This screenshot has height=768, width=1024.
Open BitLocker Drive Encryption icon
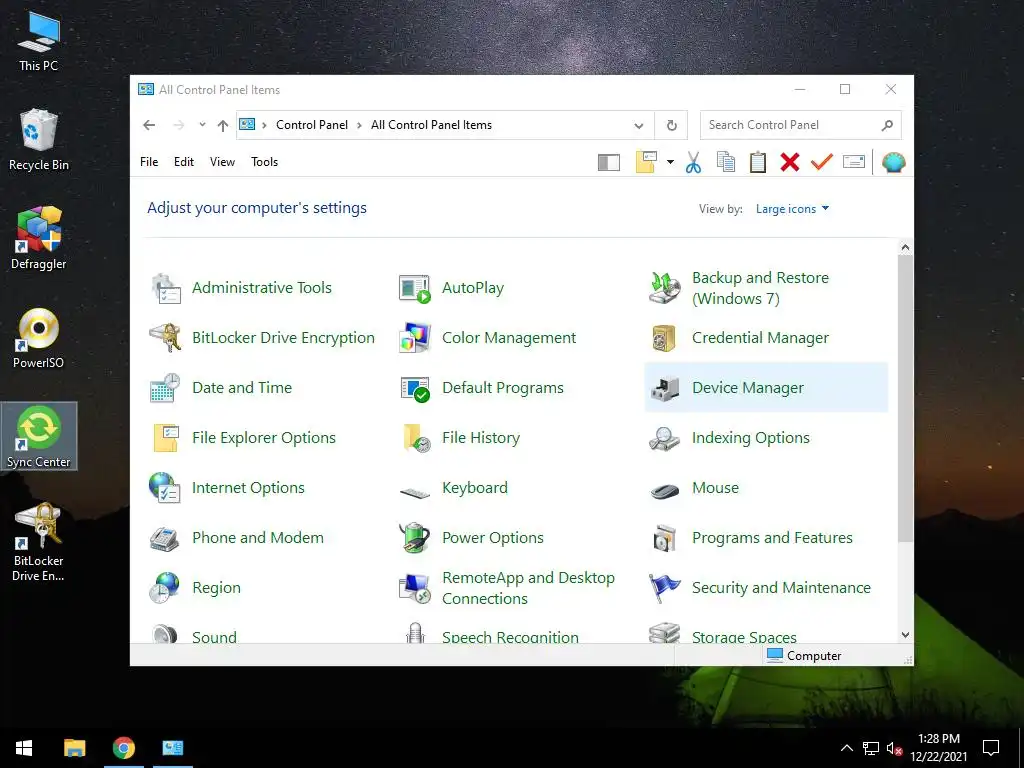(165, 338)
